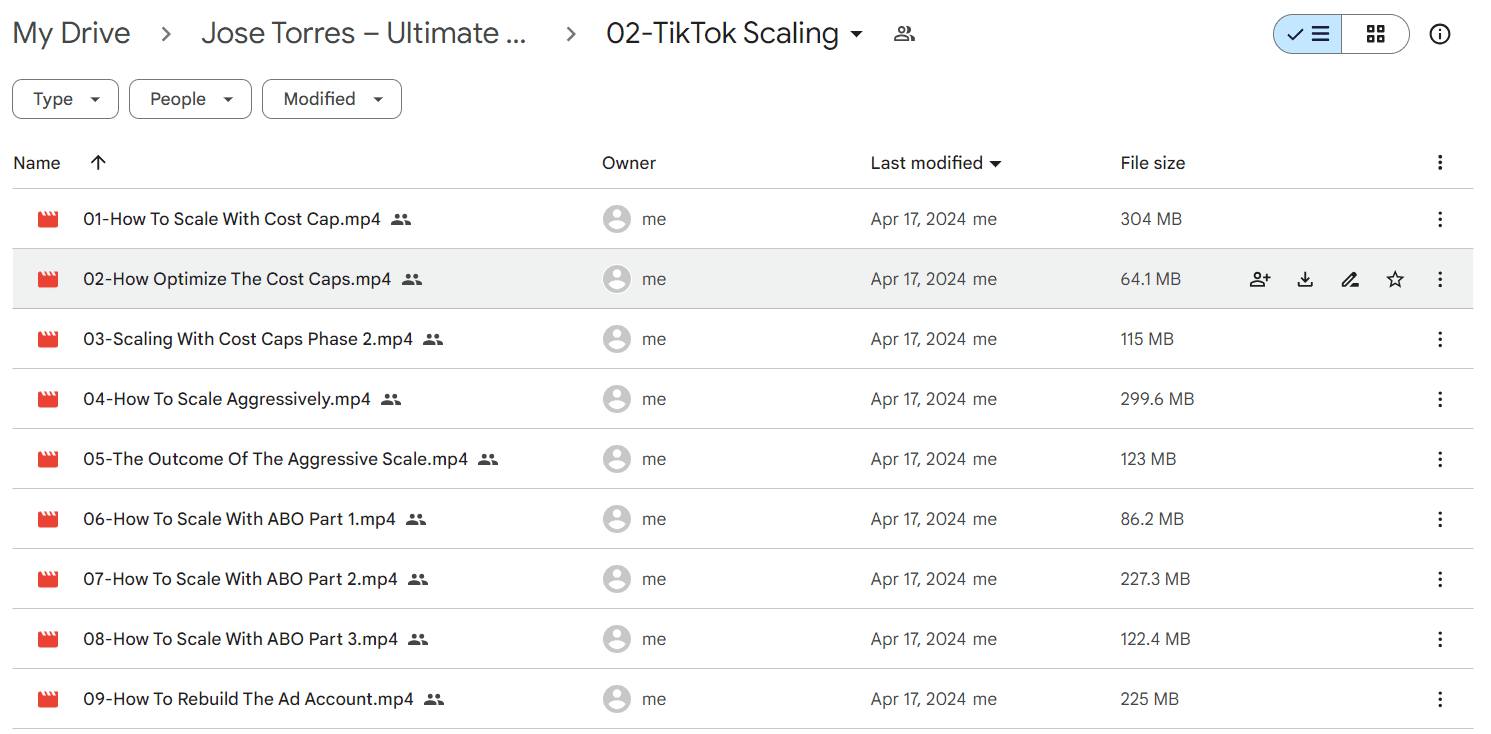Image resolution: width=1491 pixels, height=734 pixels.
Task: Click video icon of 04-How To Scale Aggressively
Action: point(48,400)
